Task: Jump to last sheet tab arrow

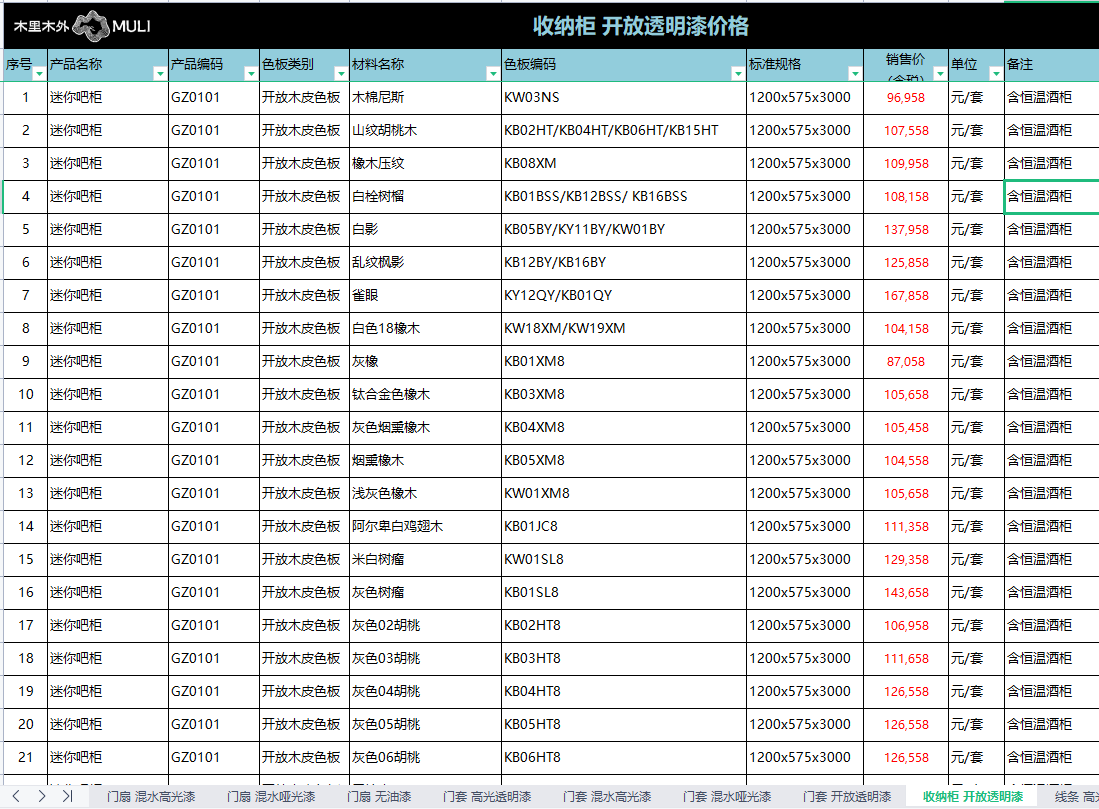Action: point(66,796)
